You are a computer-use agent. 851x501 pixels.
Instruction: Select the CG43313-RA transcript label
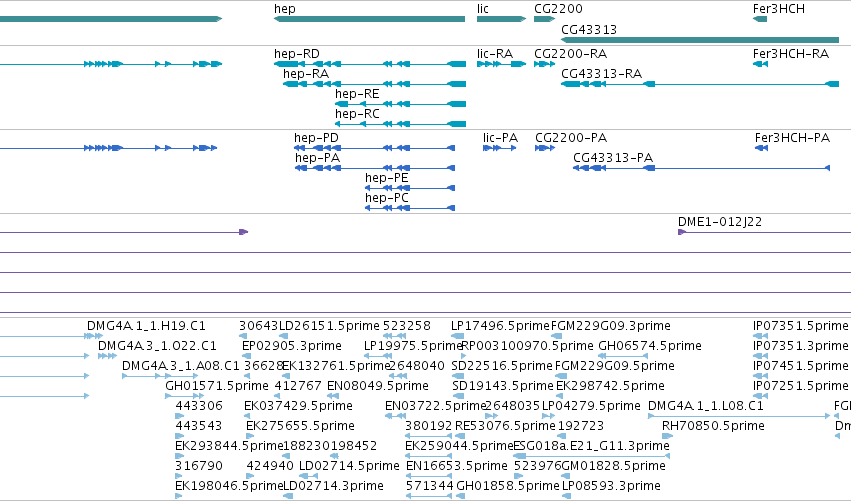point(601,74)
